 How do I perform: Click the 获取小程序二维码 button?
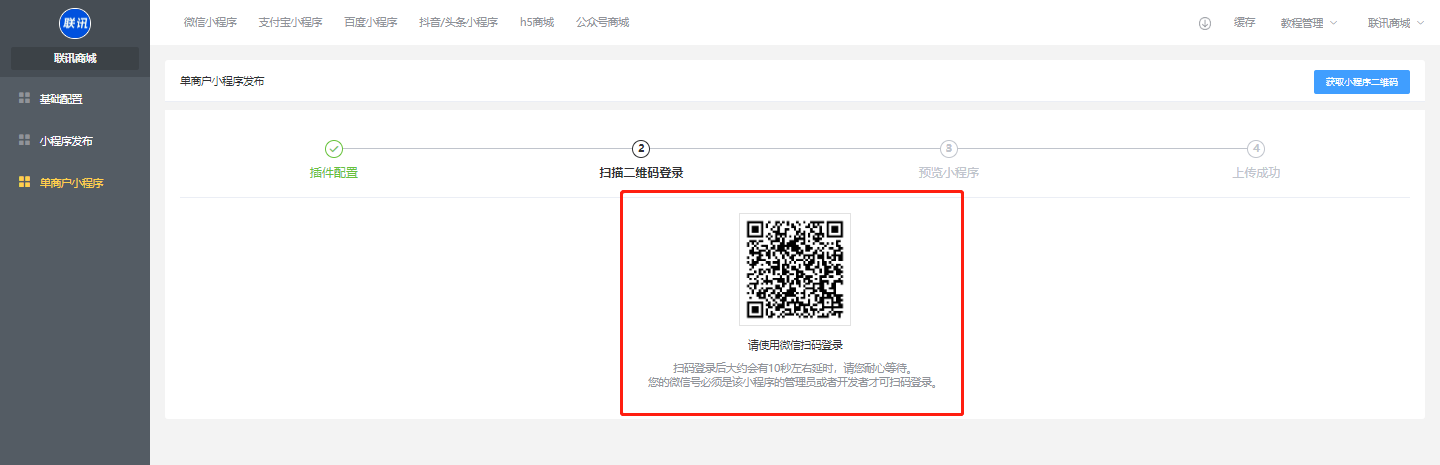[x=1362, y=82]
